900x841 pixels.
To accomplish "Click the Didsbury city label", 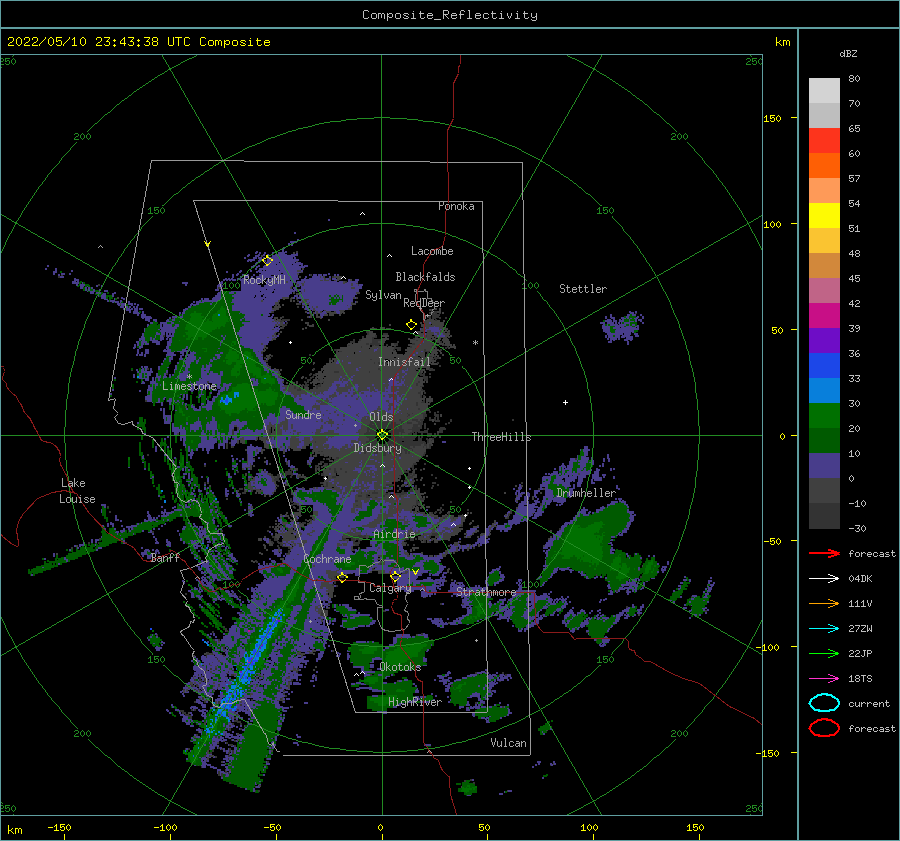I will tap(378, 448).
